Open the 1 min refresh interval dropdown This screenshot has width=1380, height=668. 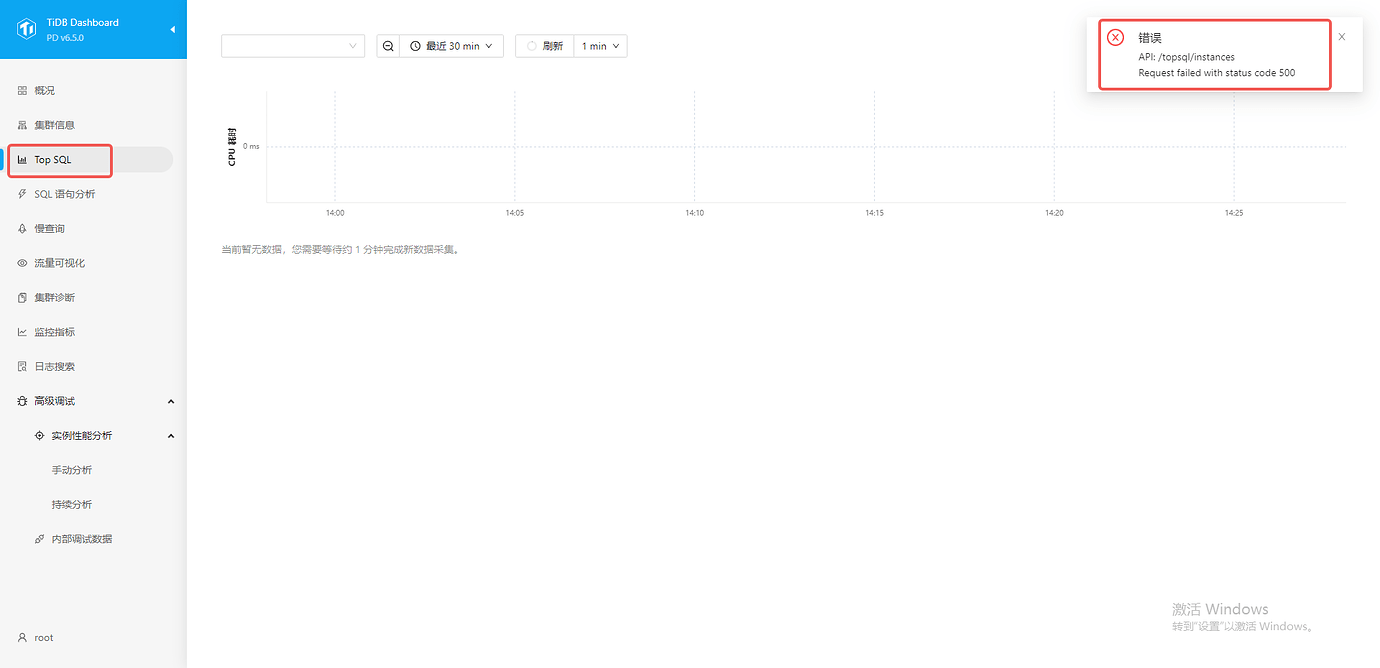click(x=600, y=46)
